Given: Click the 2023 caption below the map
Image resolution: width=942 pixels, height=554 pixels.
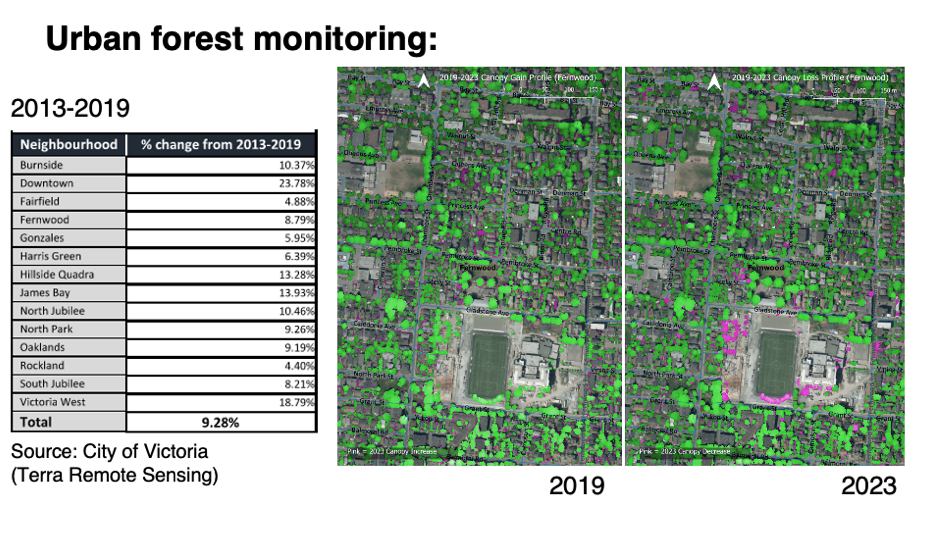Looking at the screenshot, I should click(868, 486).
